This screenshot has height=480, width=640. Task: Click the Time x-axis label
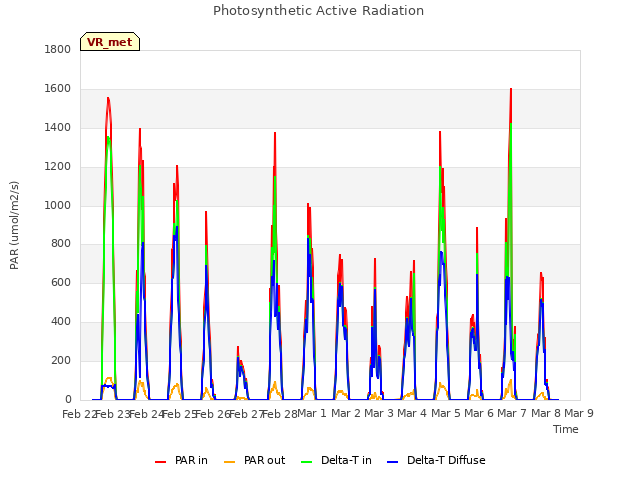tap(566, 429)
